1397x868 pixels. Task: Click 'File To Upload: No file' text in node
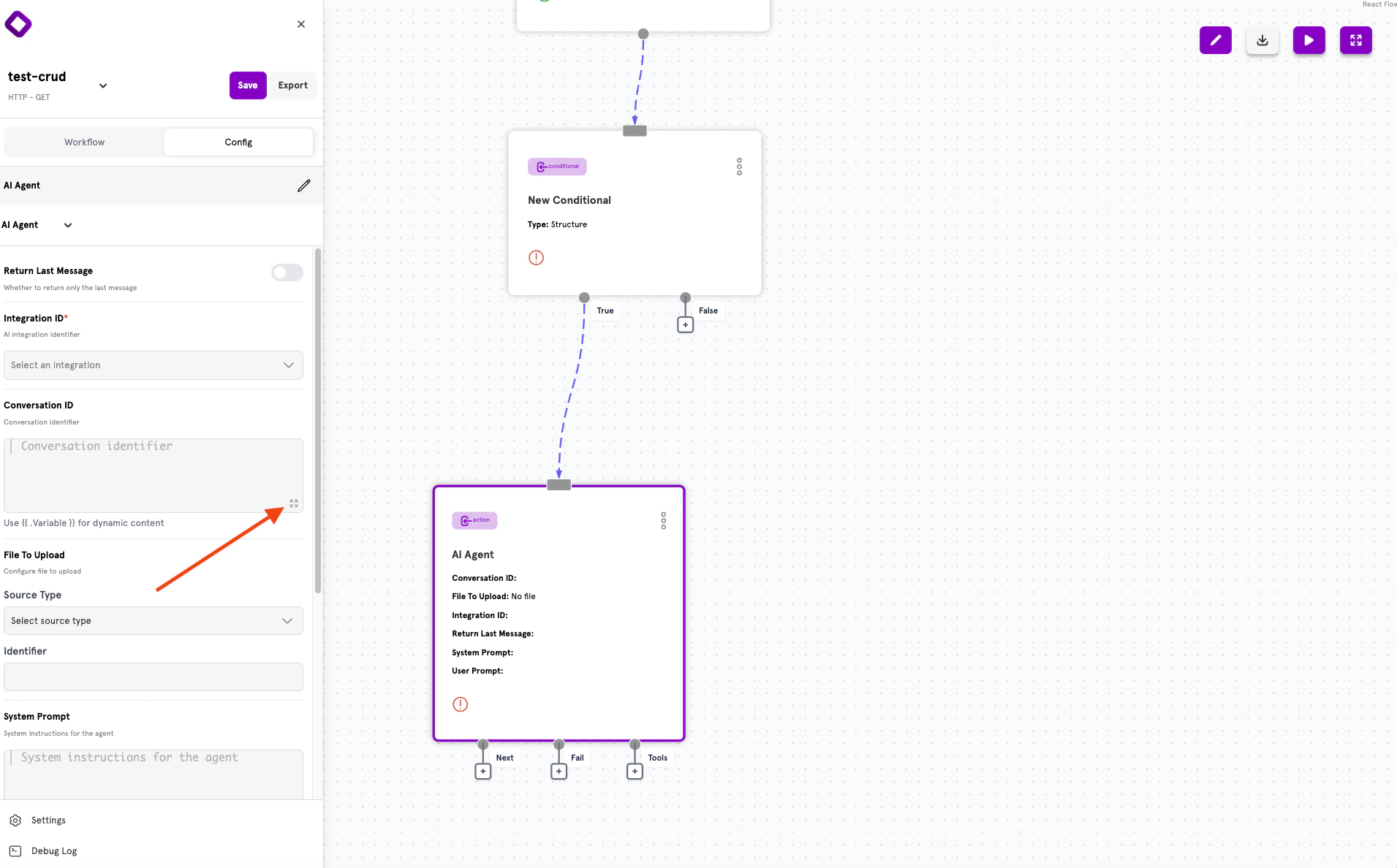493,596
